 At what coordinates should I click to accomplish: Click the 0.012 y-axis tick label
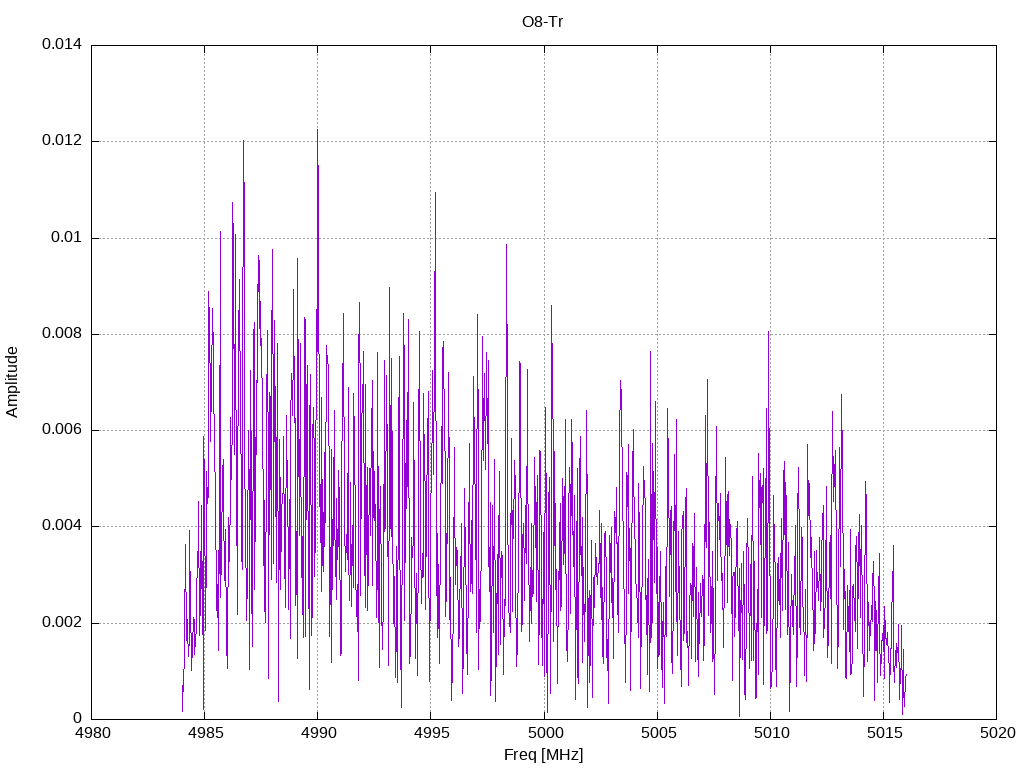tap(62, 140)
